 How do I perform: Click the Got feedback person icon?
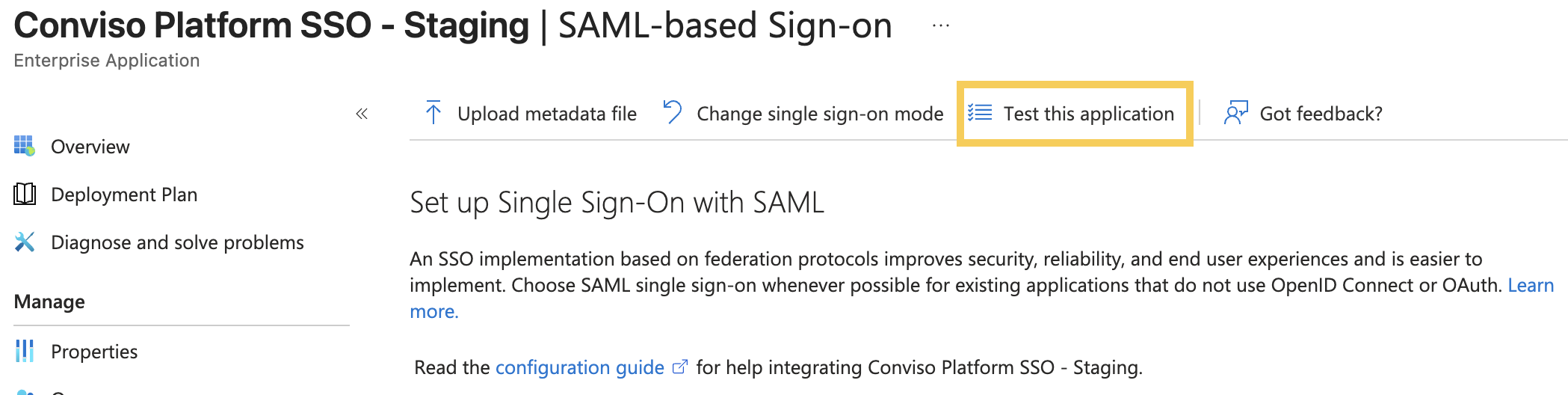pos(1235,113)
